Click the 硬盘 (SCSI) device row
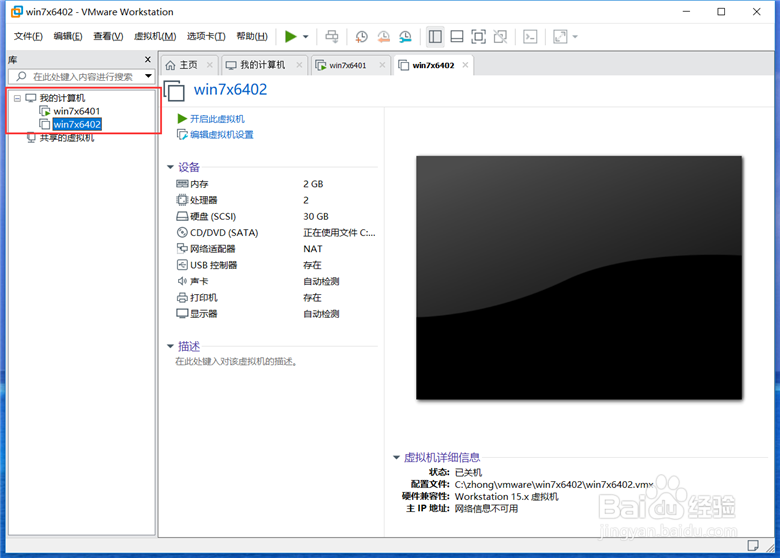The height and width of the screenshot is (558, 780). [276, 216]
